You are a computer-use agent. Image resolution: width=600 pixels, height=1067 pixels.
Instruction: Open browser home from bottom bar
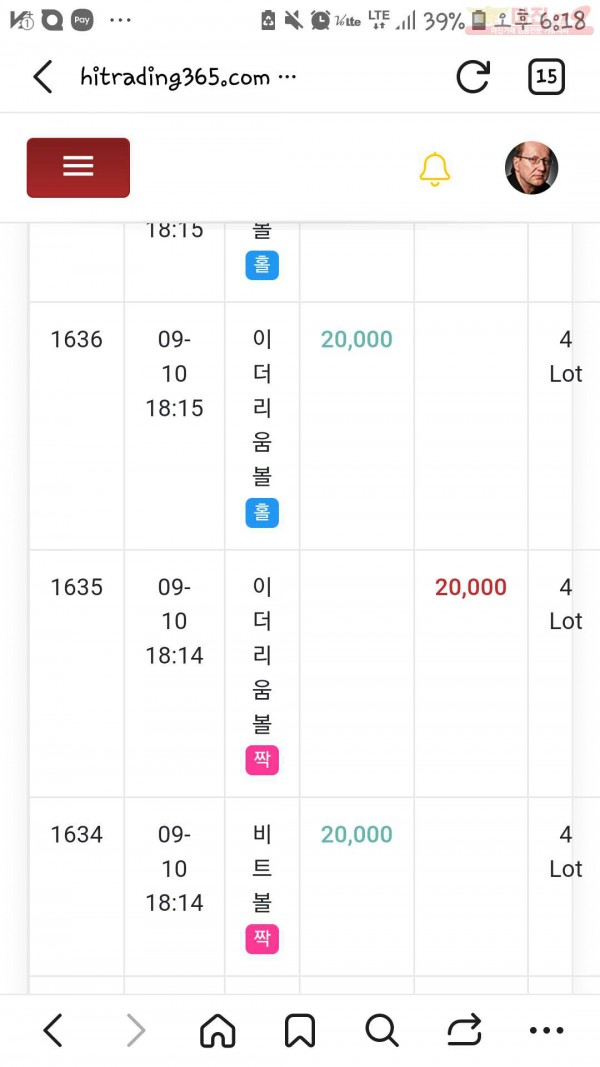pyautogui.click(x=218, y=1031)
